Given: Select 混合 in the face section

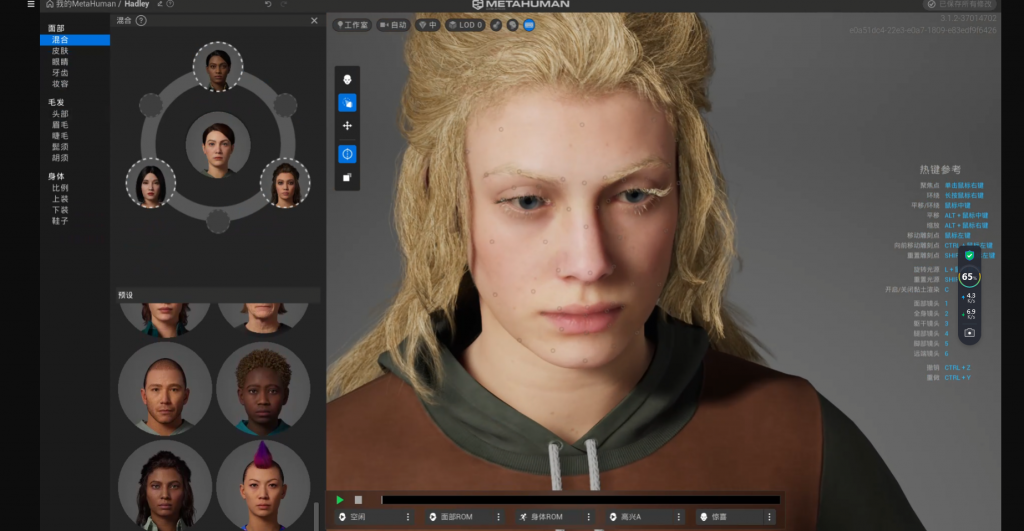Looking at the screenshot, I should pos(75,40).
